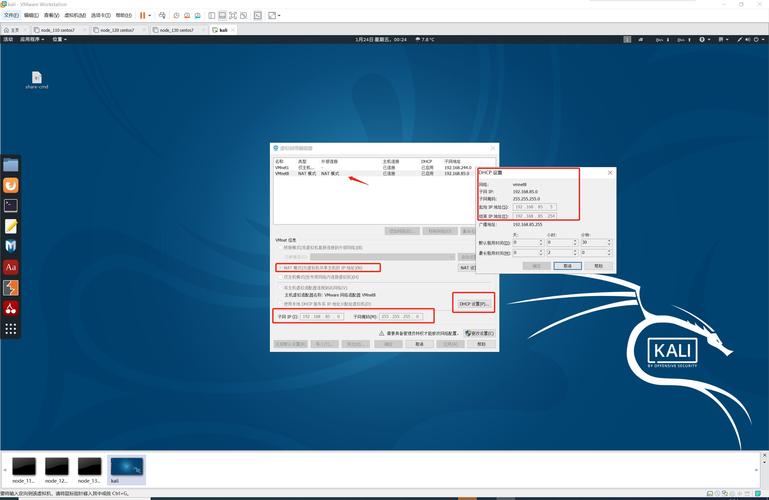Open the Files manager in the Kali dock
Viewport: 769px width, 500px height.
click(11, 165)
